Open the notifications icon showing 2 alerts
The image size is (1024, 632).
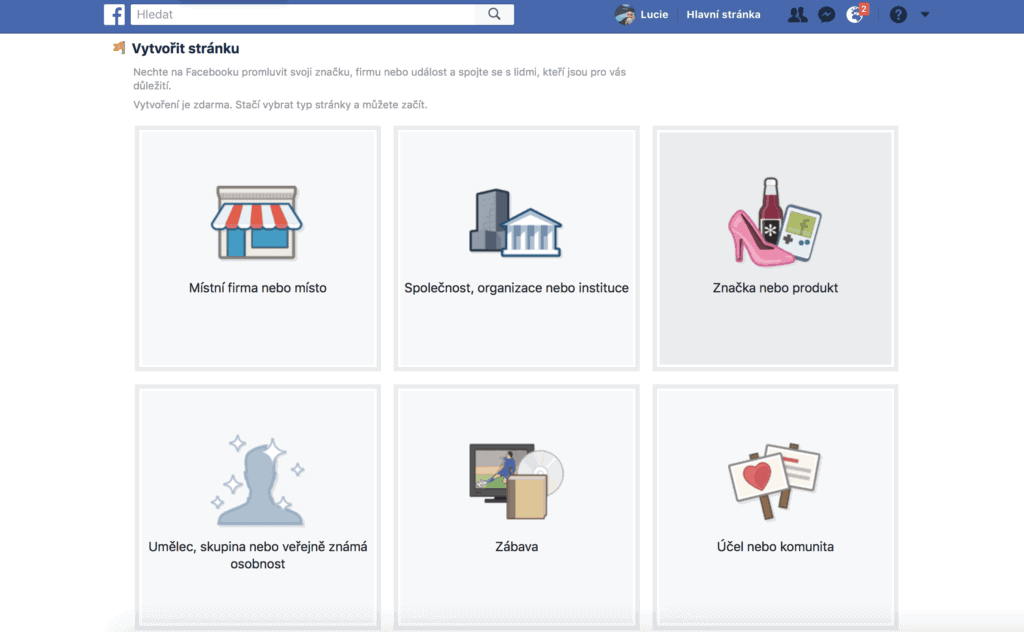[855, 14]
